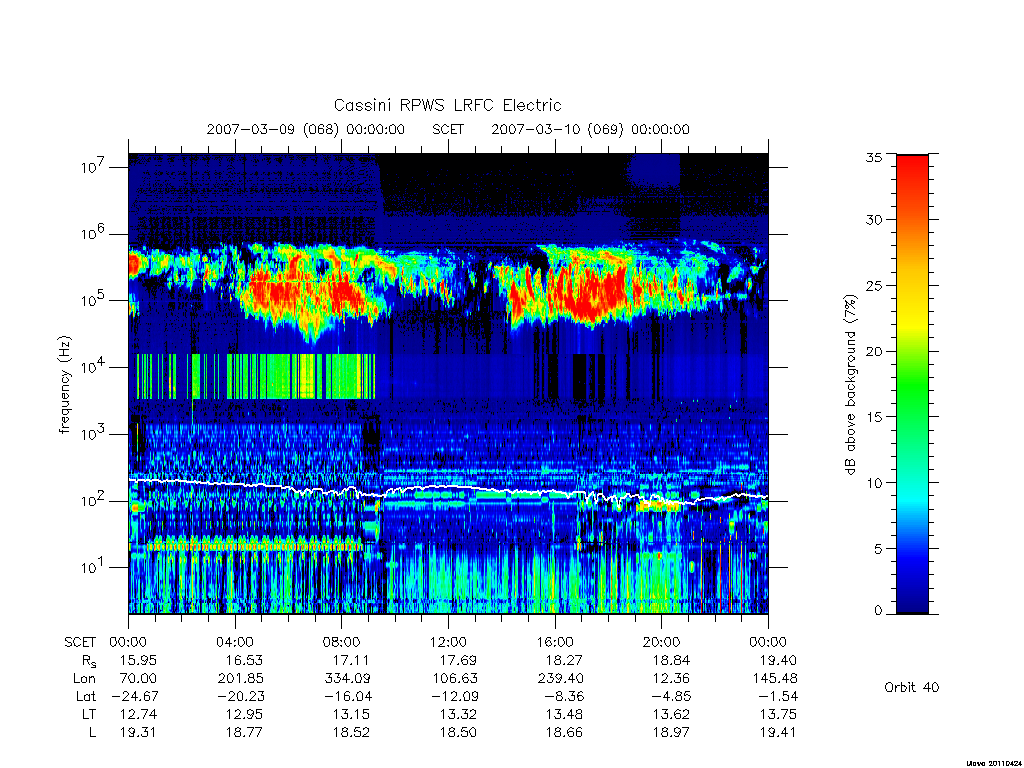1024x768 pixels.
Task: Click the Rs value 17.69
Action: coord(457,660)
